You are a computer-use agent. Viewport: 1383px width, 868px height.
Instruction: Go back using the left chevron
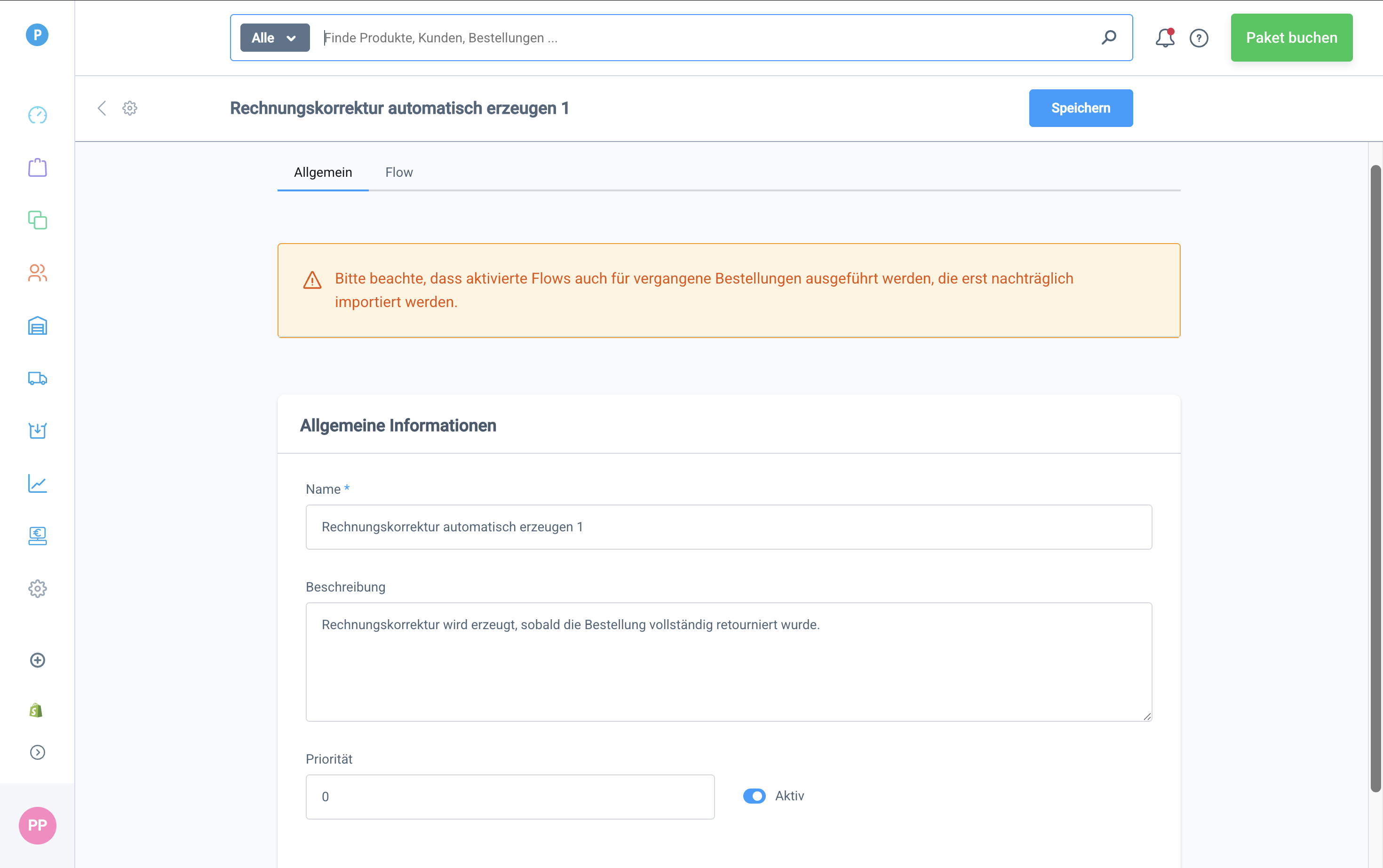(x=102, y=108)
